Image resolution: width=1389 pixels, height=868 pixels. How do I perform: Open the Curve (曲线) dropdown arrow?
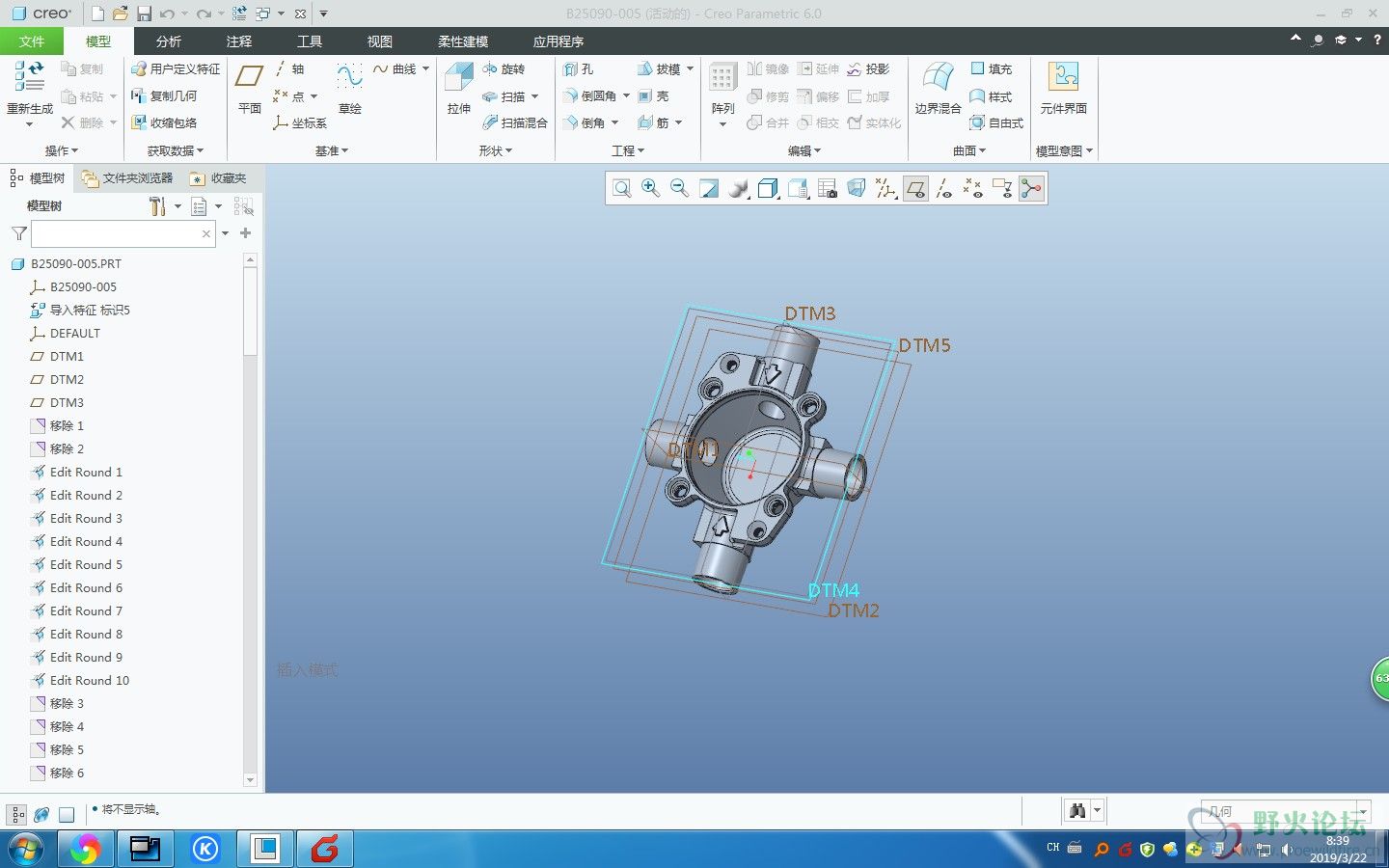point(425,69)
